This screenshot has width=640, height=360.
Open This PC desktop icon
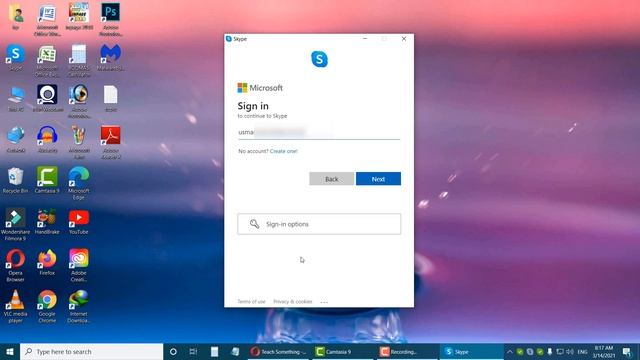coord(16,99)
